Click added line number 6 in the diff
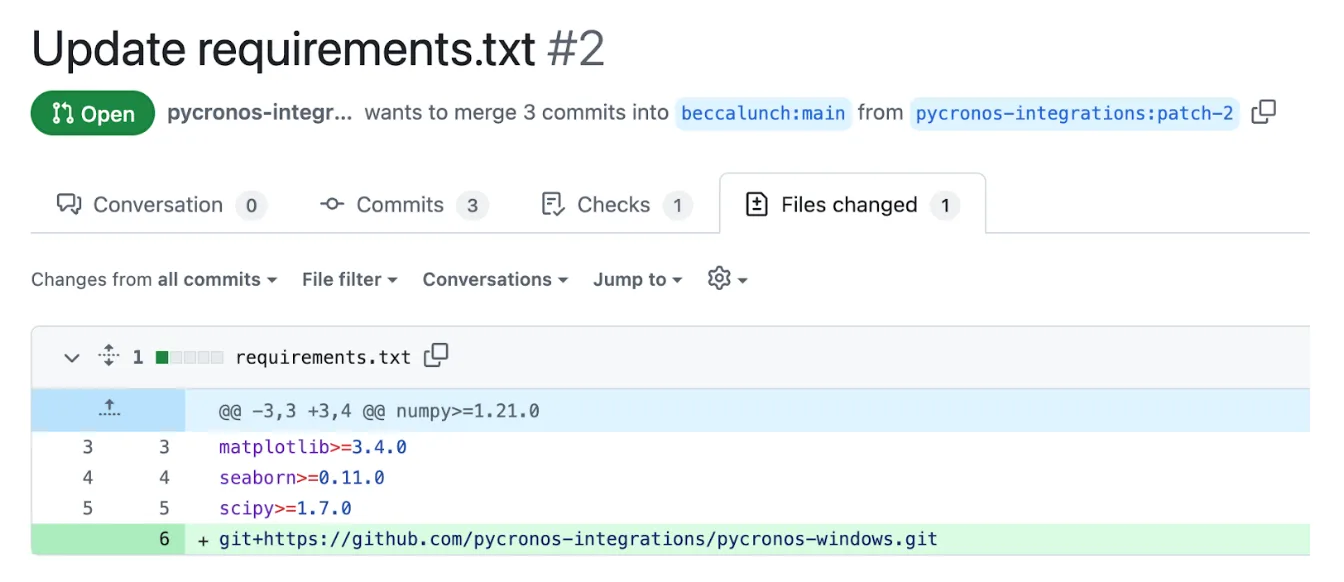Screen dimensions: 1344x582 coord(164,540)
